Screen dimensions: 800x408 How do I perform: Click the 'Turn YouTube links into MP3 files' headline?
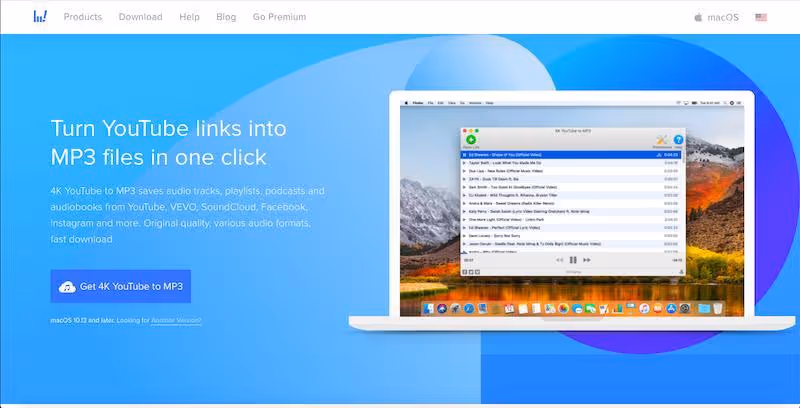pos(168,142)
